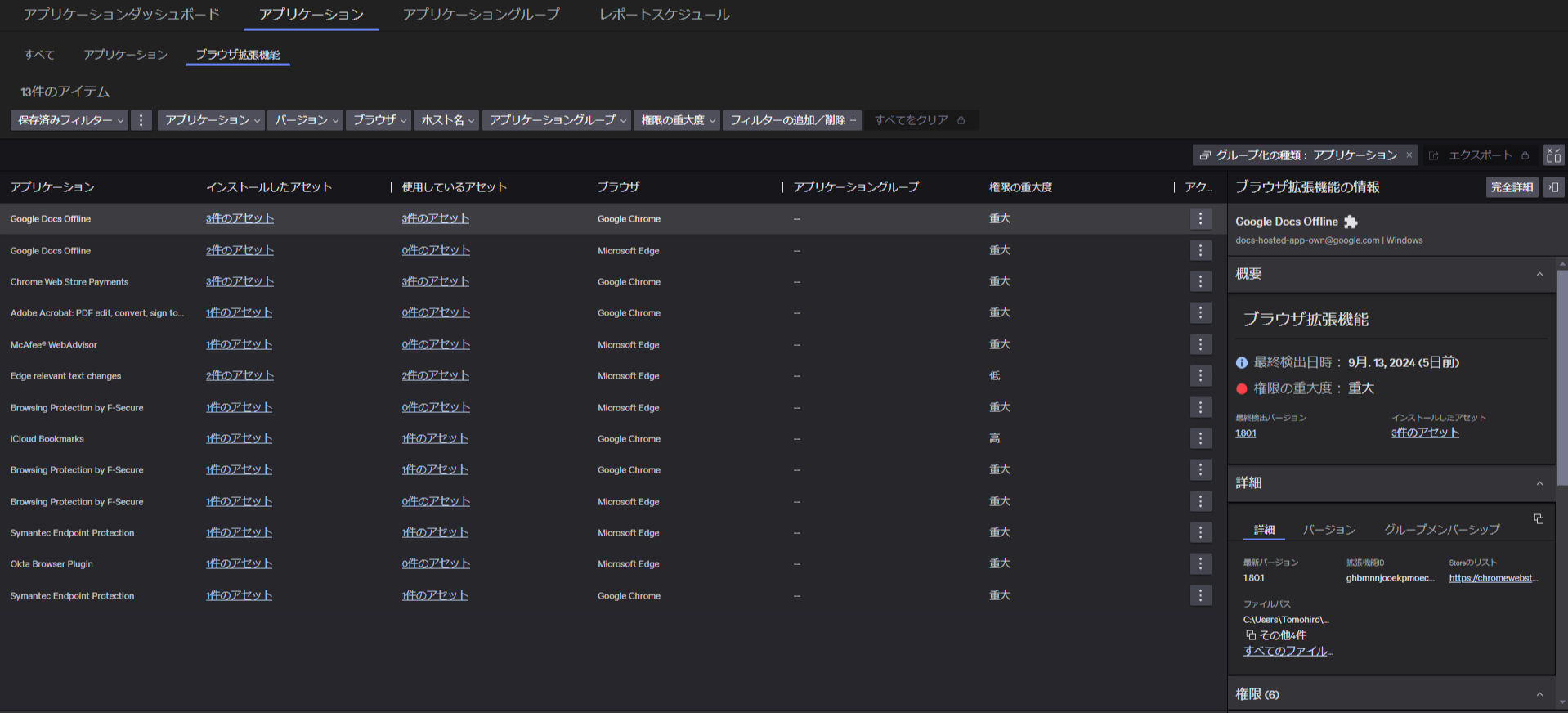Collapse the 詳細 section header
Image resolution: width=1568 pixels, height=713 pixels.
1539,483
